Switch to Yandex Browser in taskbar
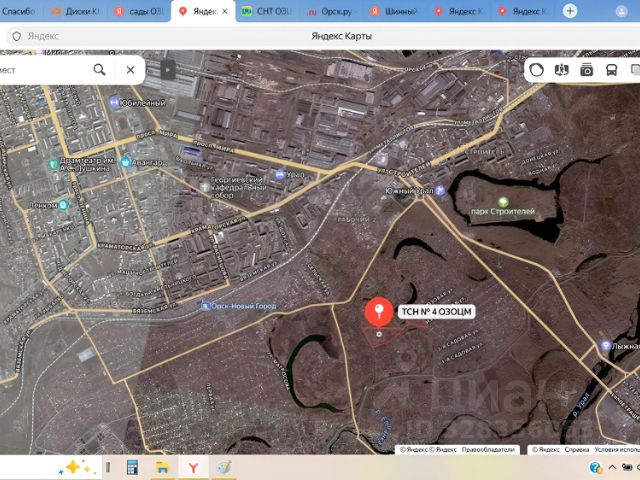The height and width of the screenshot is (480, 640). pyautogui.click(x=193, y=467)
